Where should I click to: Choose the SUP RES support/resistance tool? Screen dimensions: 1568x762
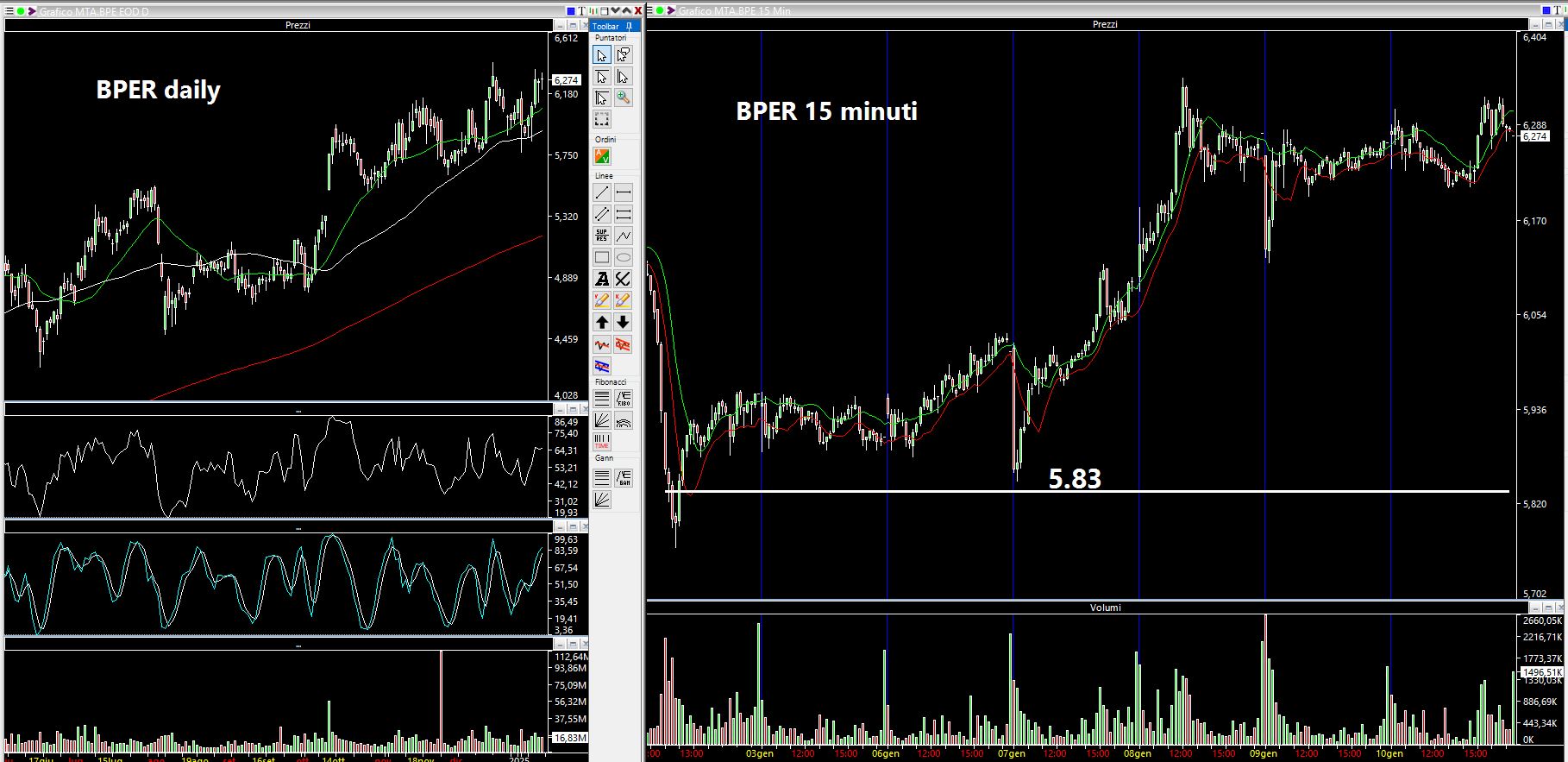[x=602, y=236]
